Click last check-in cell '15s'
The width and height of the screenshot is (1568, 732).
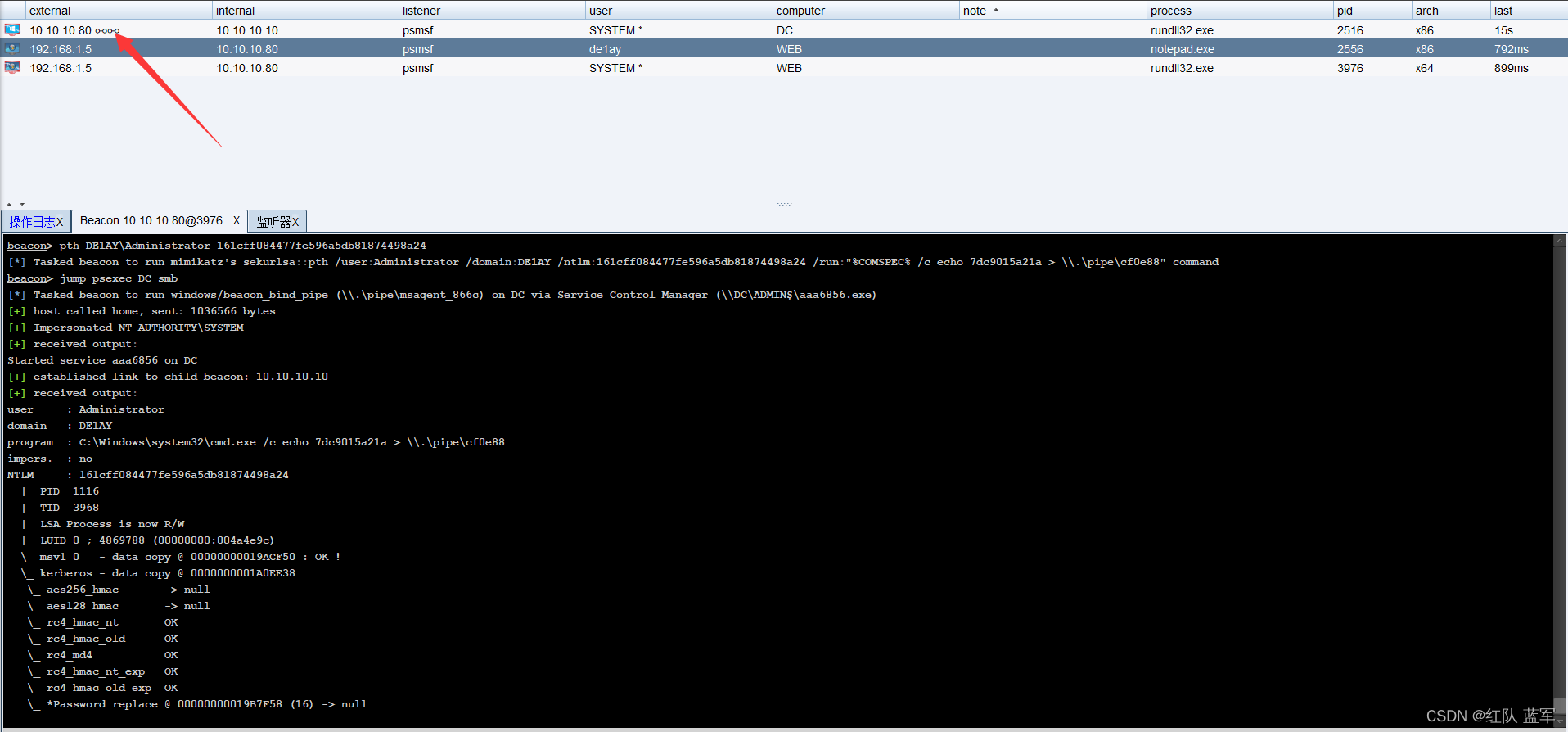[1503, 30]
